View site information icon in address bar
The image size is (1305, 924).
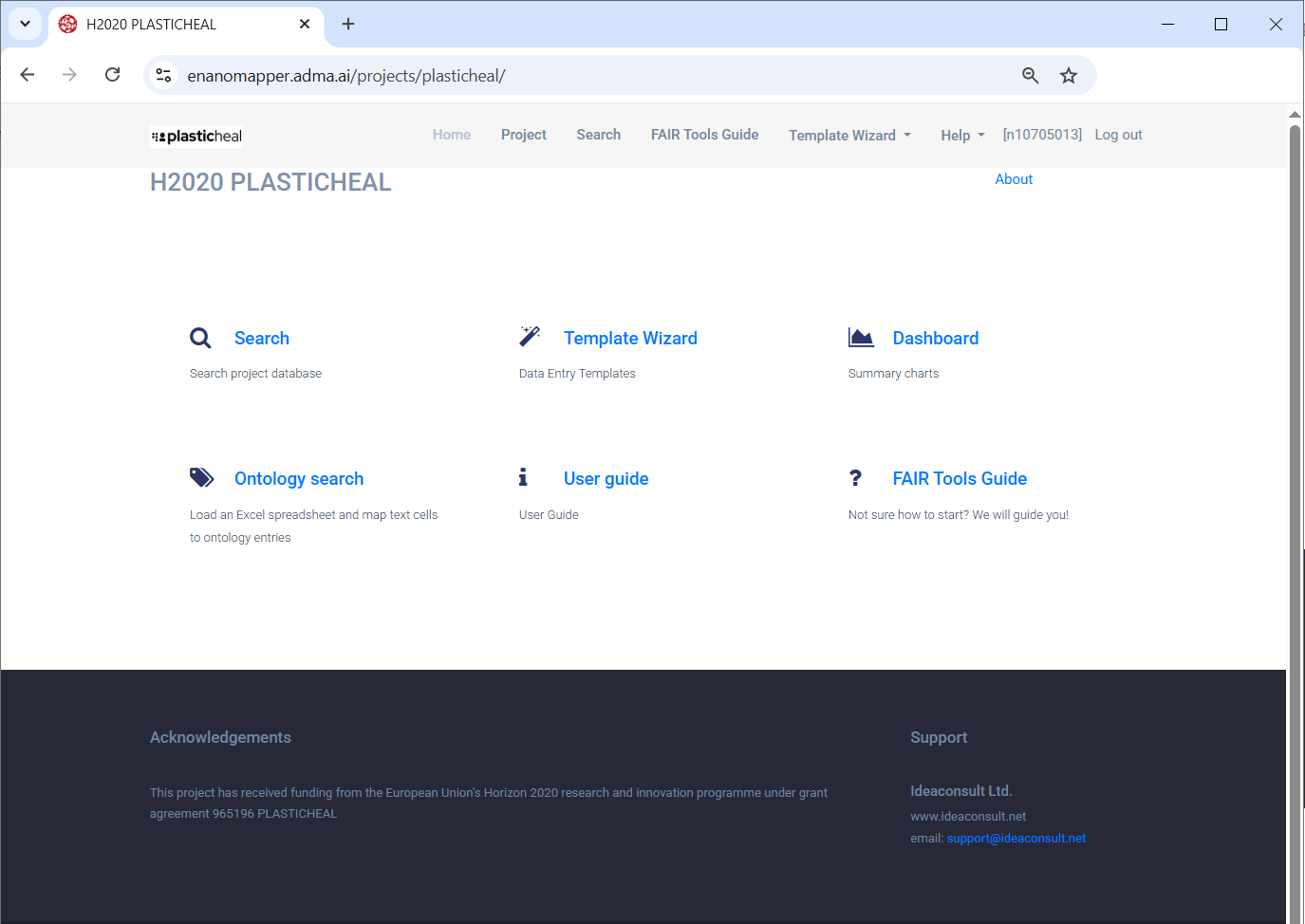pyautogui.click(x=163, y=76)
